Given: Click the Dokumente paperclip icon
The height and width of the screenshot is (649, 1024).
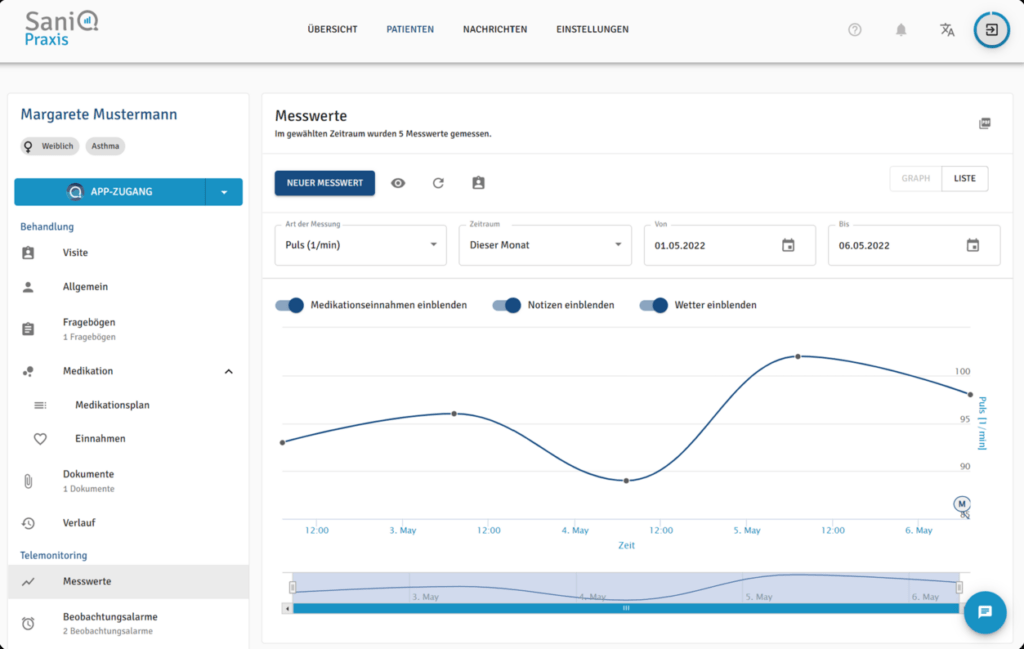Looking at the screenshot, I should click(x=28, y=481).
